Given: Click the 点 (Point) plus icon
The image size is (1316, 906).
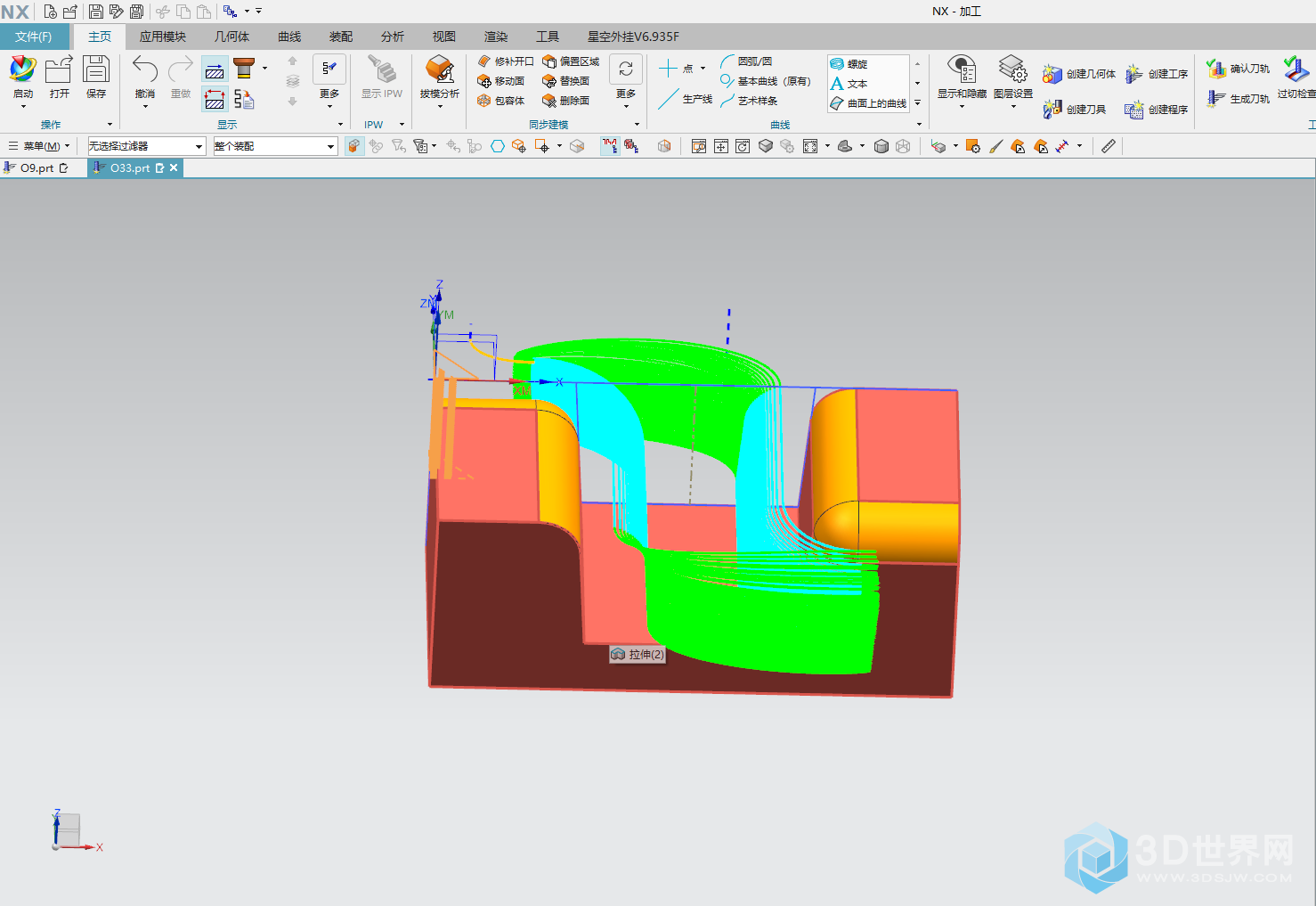Looking at the screenshot, I should coord(668,68).
